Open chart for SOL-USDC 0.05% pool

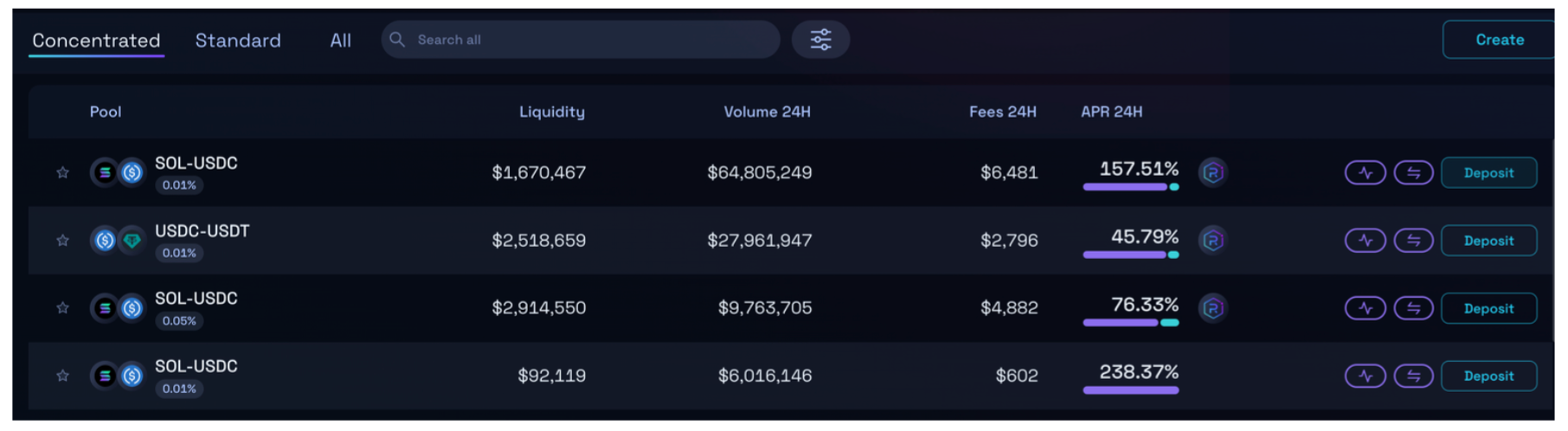tap(1365, 308)
